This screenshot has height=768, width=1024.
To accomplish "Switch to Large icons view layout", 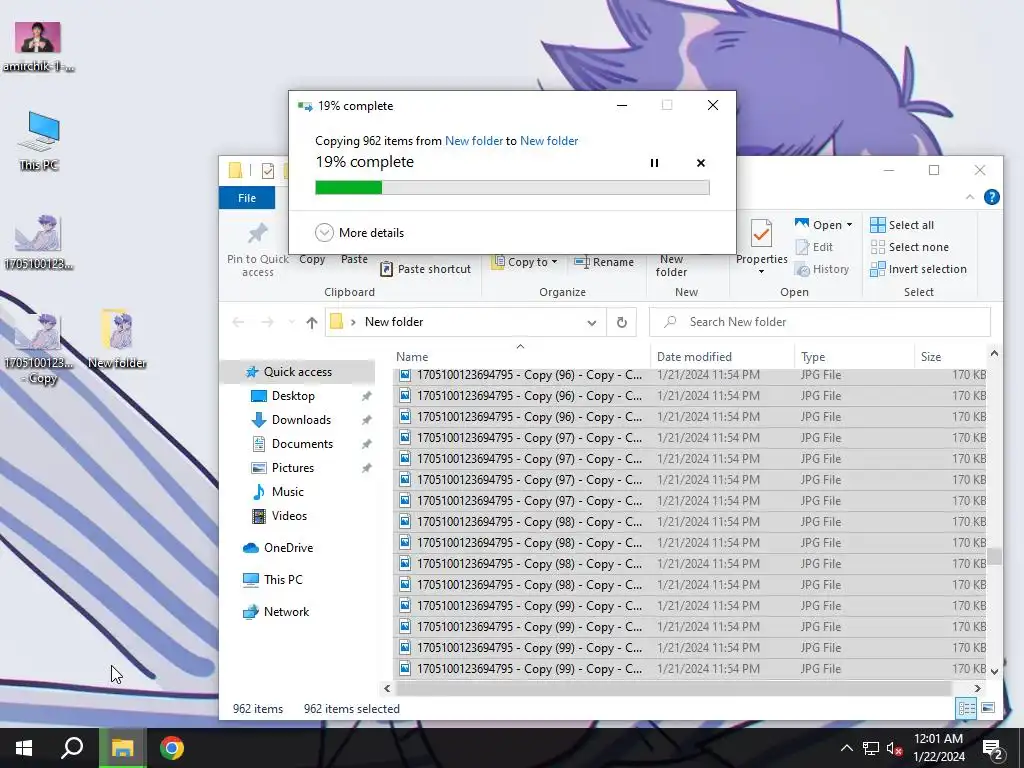I will pyautogui.click(x=988, y=708).
